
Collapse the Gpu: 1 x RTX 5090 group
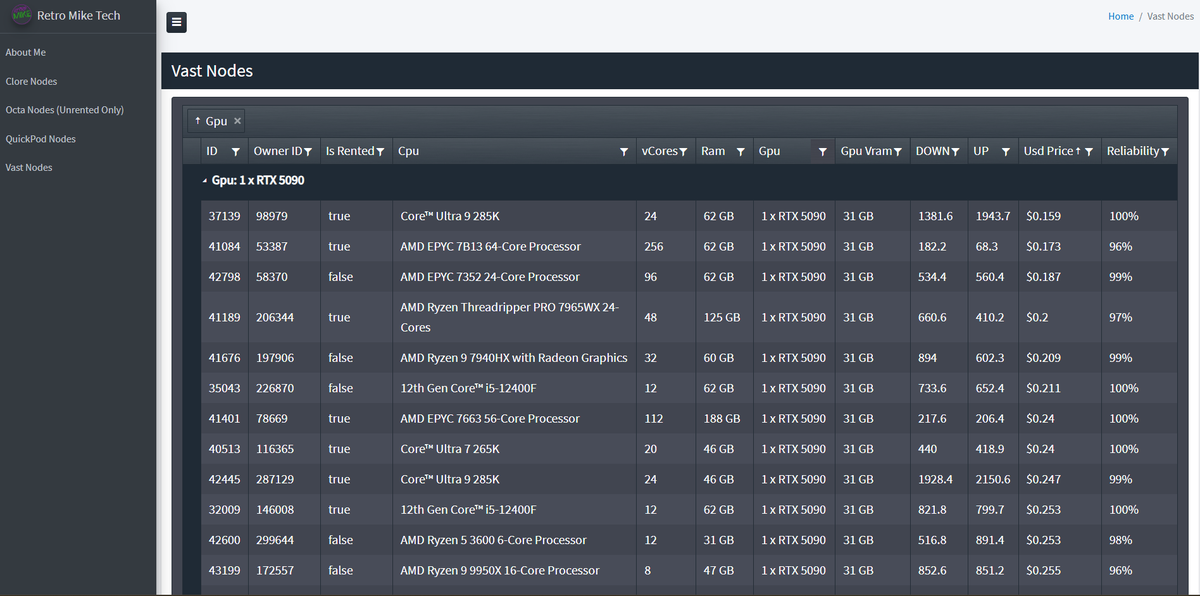pyautogui.click(x=205, y=181)
